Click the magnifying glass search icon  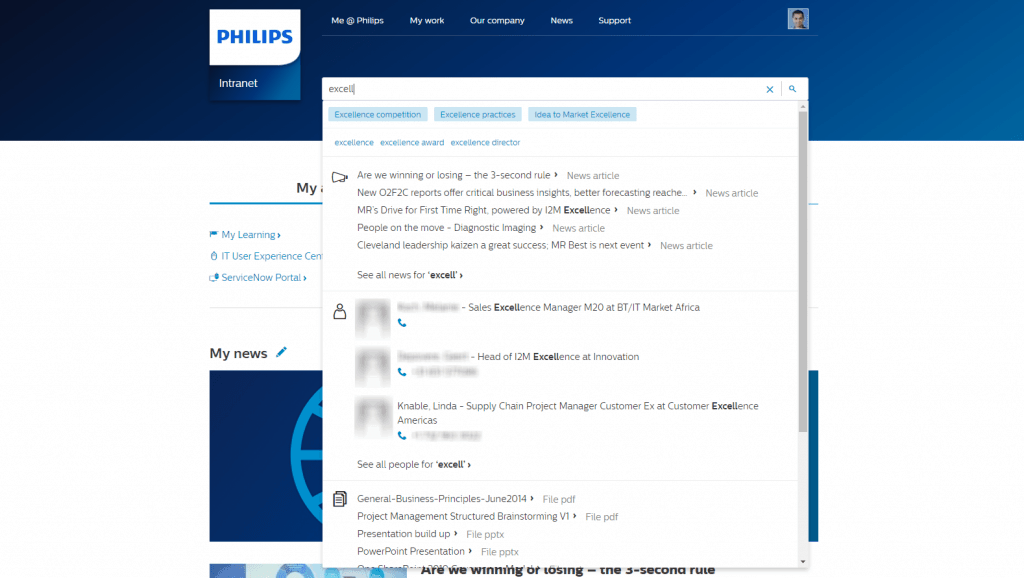coord(792,88)
